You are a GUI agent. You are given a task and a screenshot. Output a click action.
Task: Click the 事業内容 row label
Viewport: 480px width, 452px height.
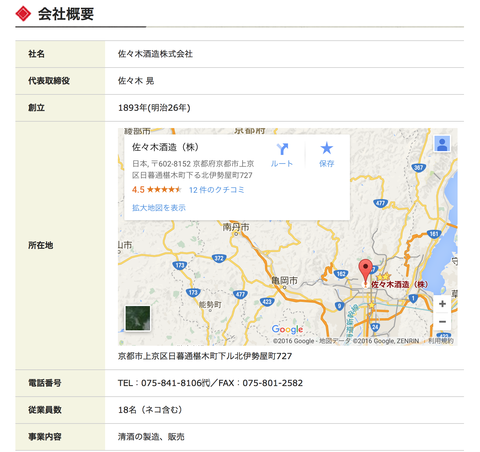tap(45, 437)
